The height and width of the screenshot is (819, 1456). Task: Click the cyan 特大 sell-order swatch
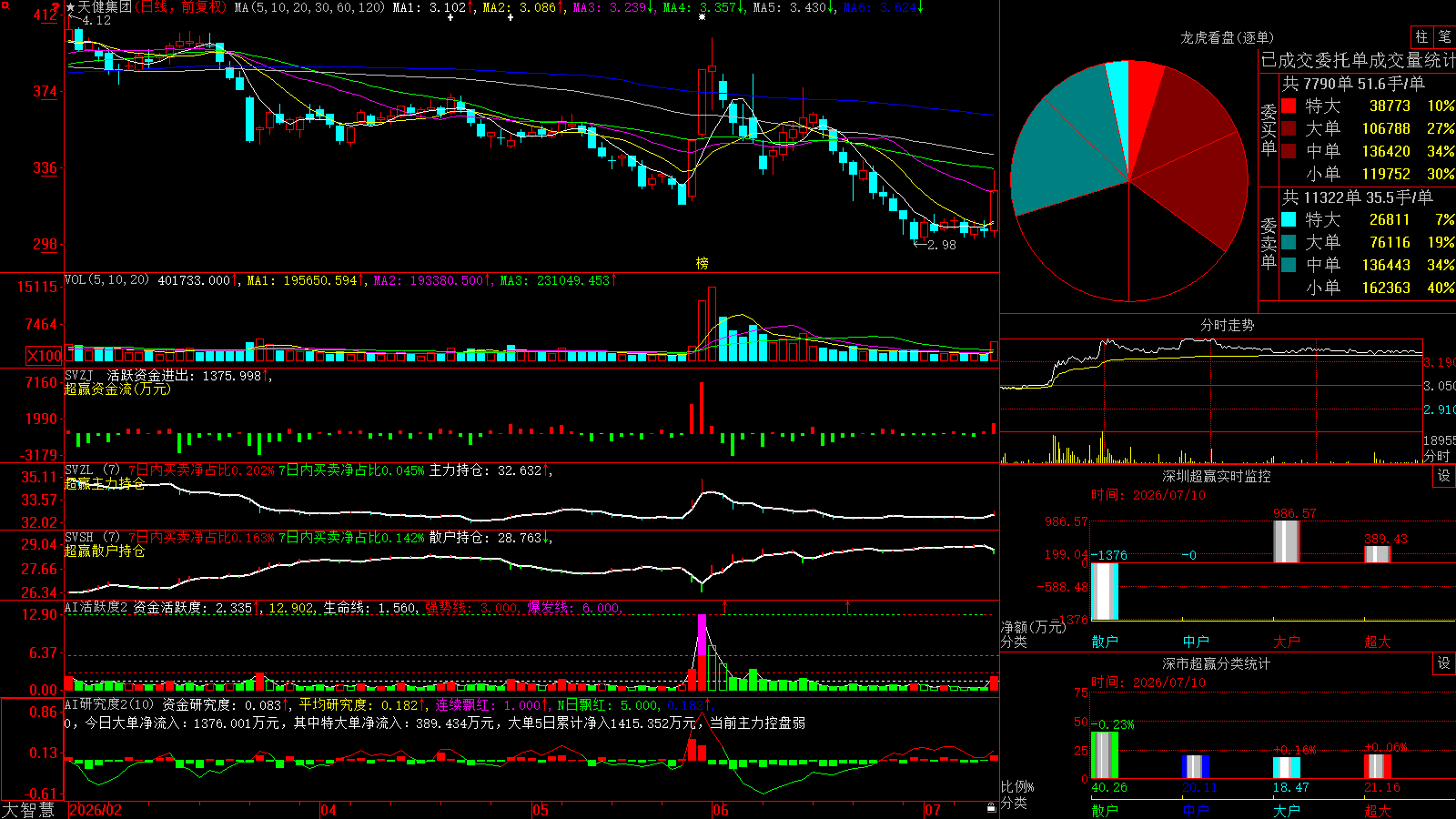pos(1289,219)
